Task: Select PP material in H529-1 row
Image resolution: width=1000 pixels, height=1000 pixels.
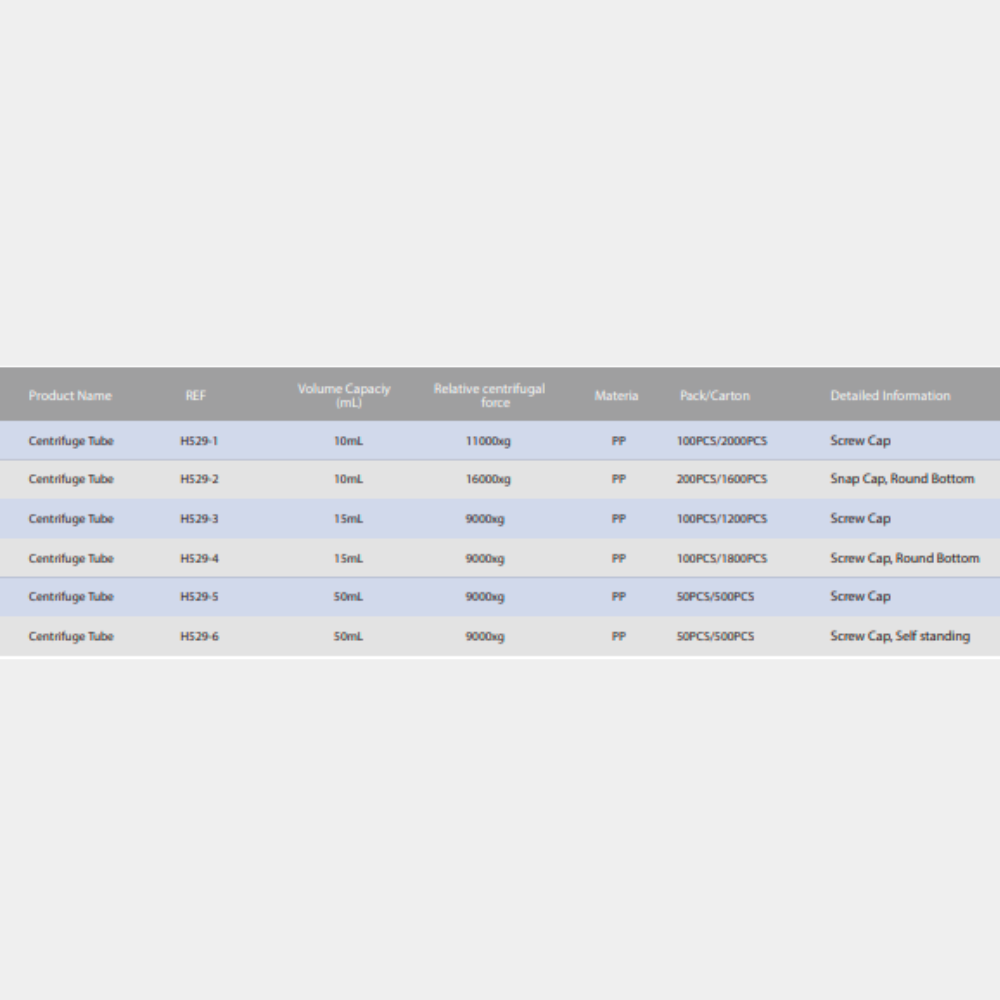Action: click(x=619, y=441)
